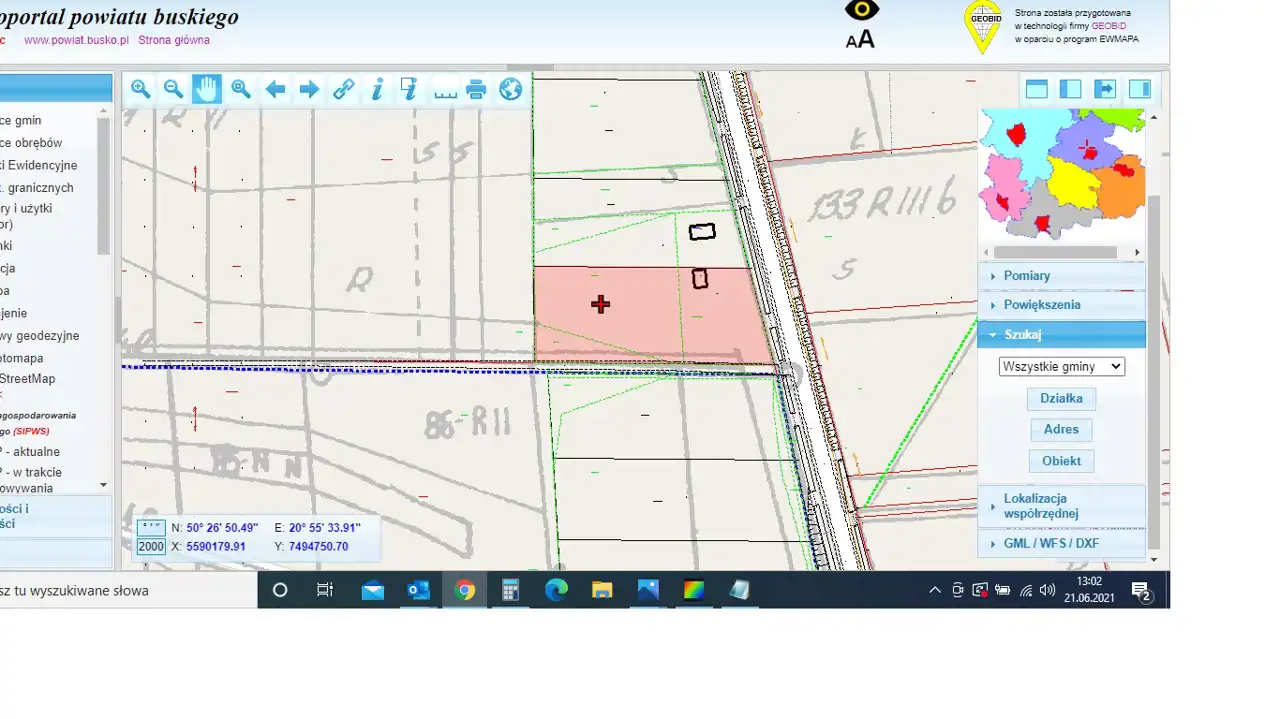Open the 'Strona główna' link
Image resolution: width=1280 pixels, height=719 pixels.
[x=174, y=40]
